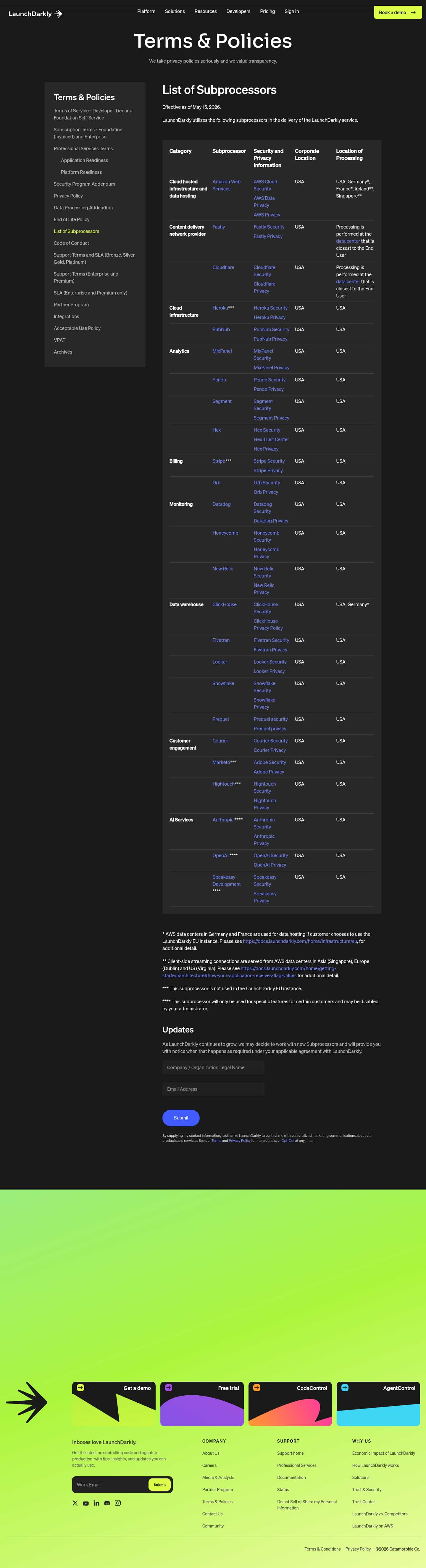The width and height of the screenshot is (426, 1568).
Task: Open the Cloudflare subprocessor link
Action: point(223,267)
